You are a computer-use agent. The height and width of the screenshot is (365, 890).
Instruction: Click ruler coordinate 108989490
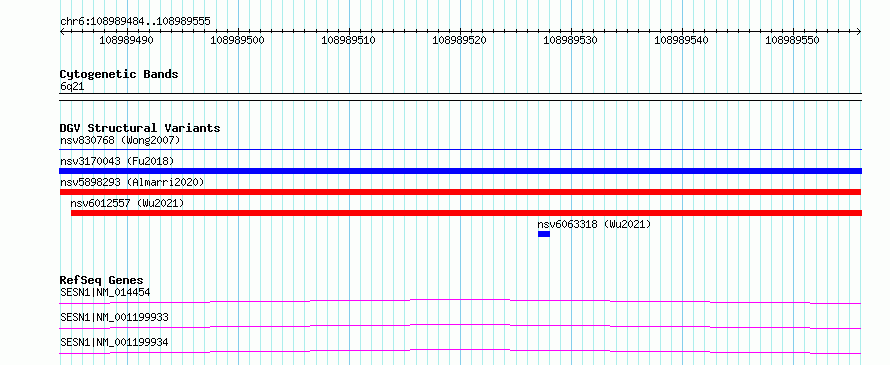(x=126, y=41)
